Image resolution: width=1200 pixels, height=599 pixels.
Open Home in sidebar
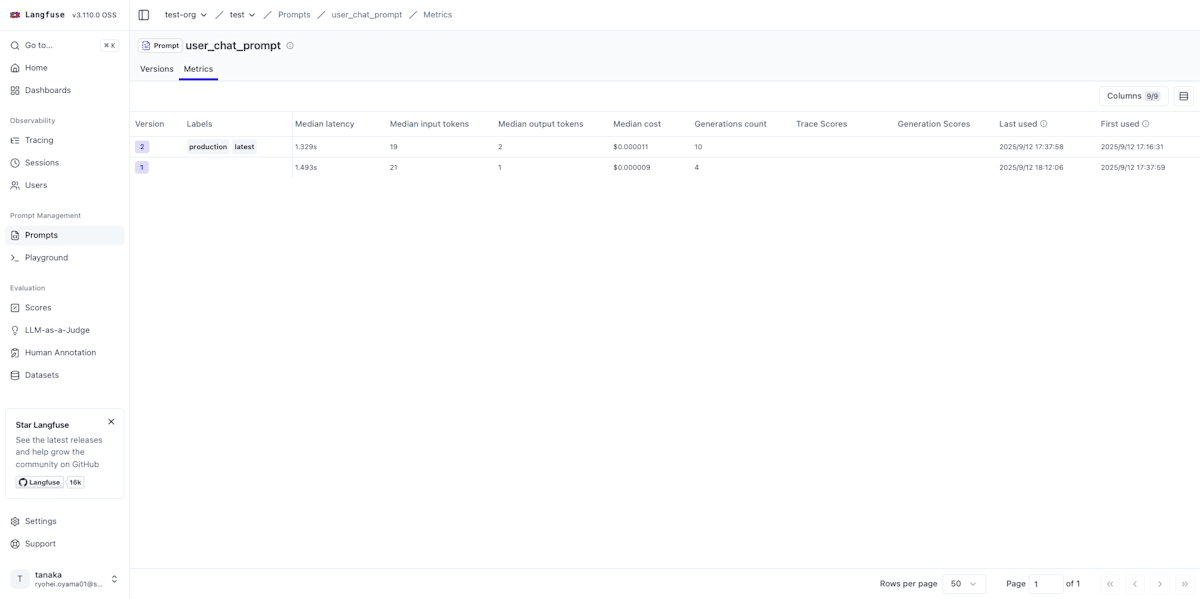(64, 68)
